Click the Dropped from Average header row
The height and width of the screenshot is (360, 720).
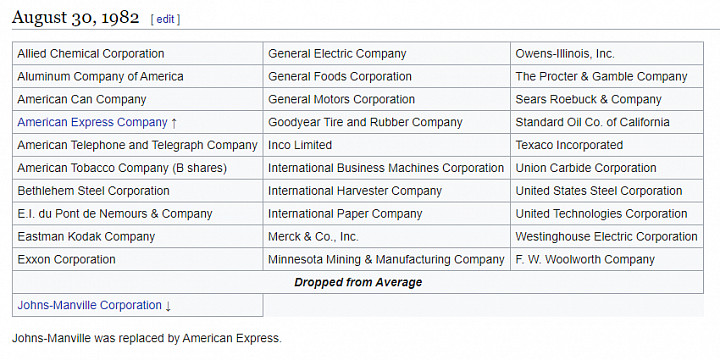coord(358,282)
